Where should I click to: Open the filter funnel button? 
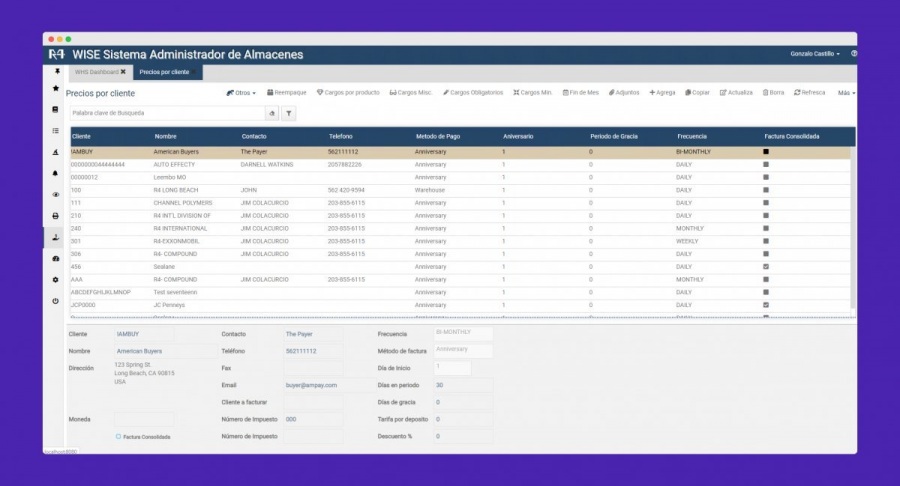[289, 114]
